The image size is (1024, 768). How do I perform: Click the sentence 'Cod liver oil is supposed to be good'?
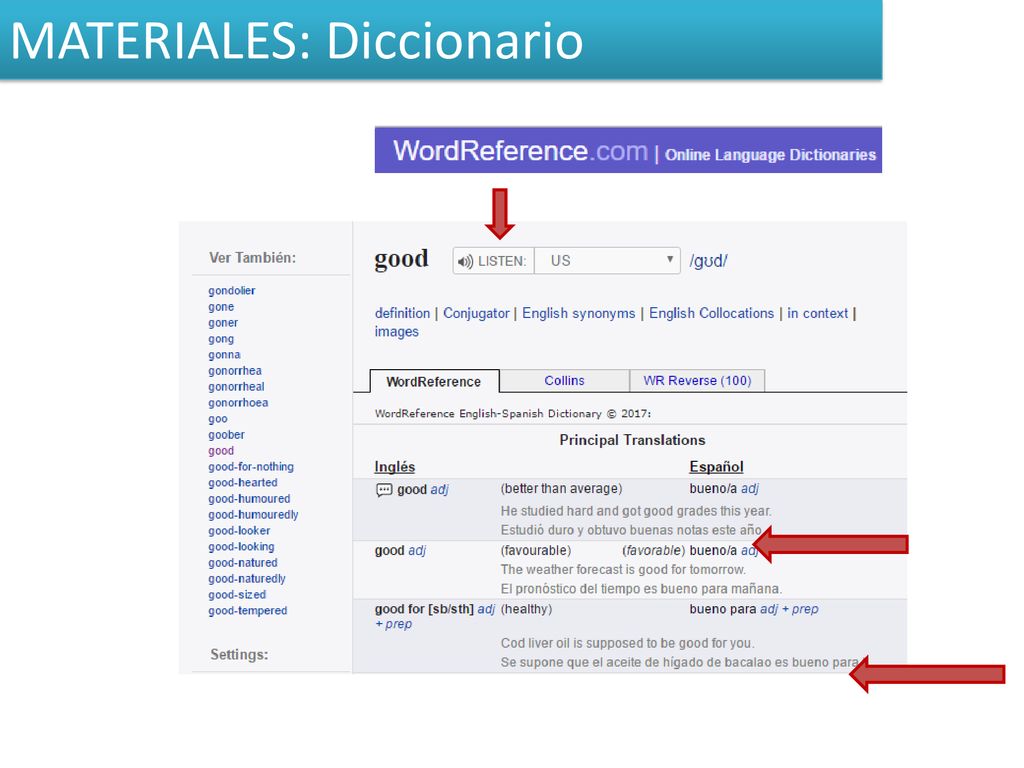click(628, 643)
